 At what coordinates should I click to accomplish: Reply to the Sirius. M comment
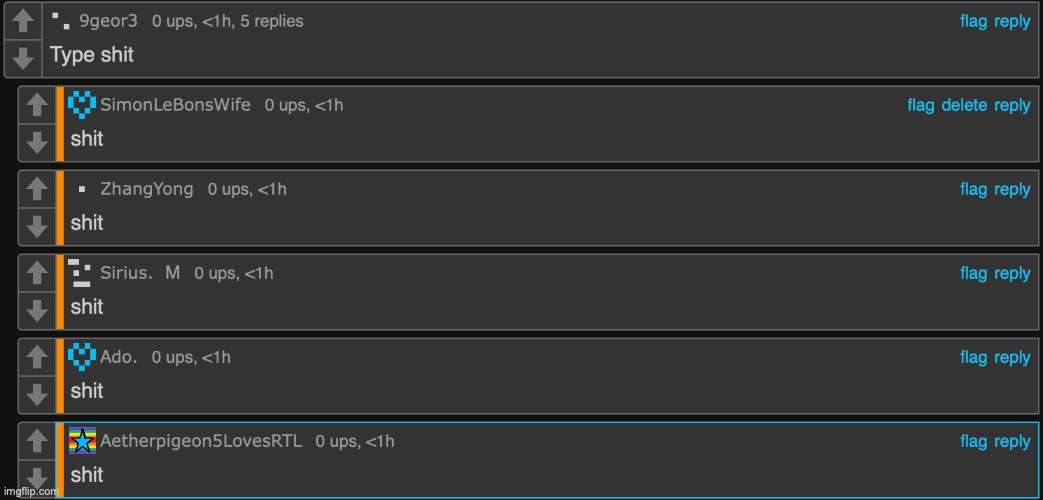(1012, 273)
